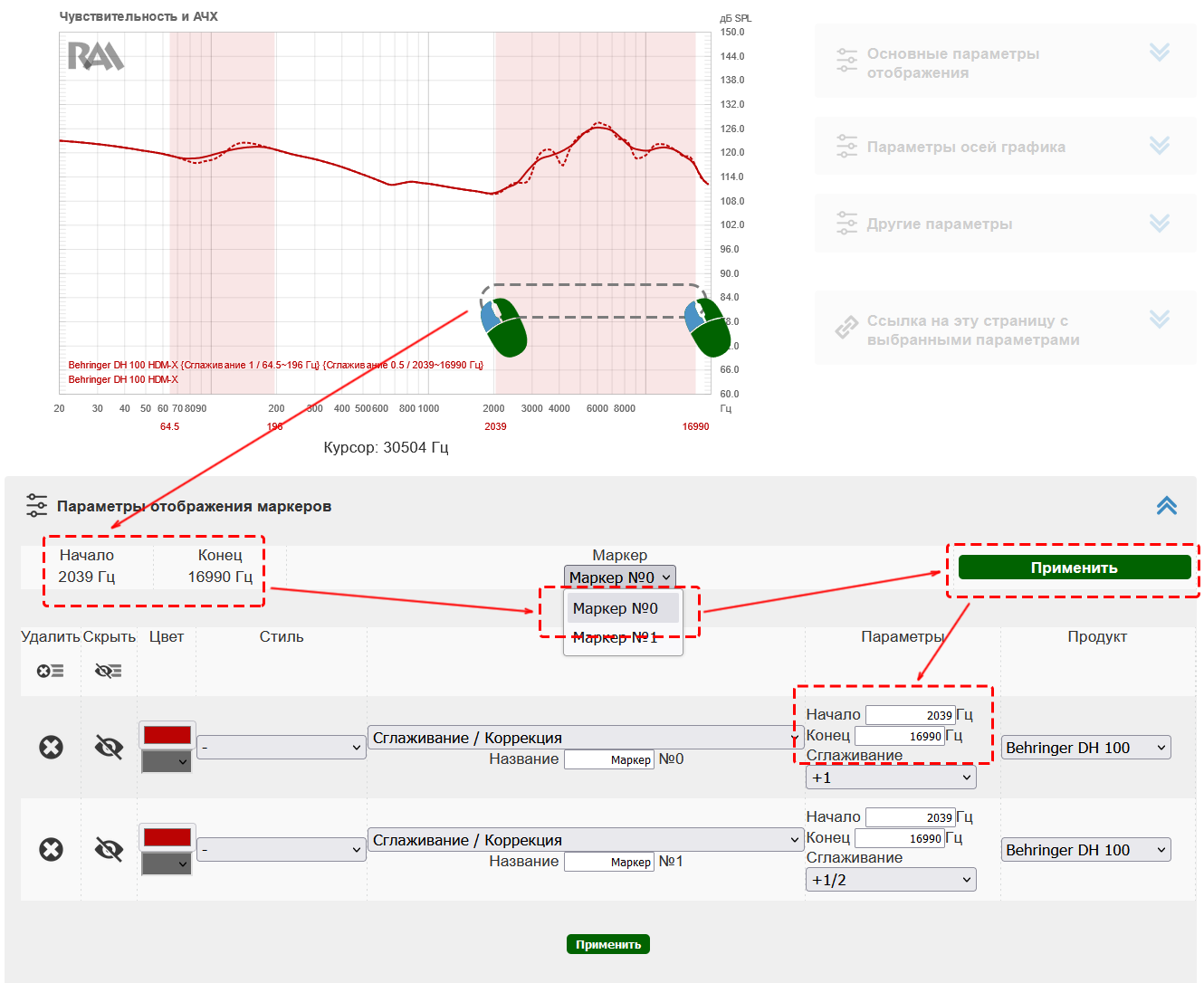This screenshot has height=983, width=1204.
Task: Click the Продукт column header
Action: 1097,636
